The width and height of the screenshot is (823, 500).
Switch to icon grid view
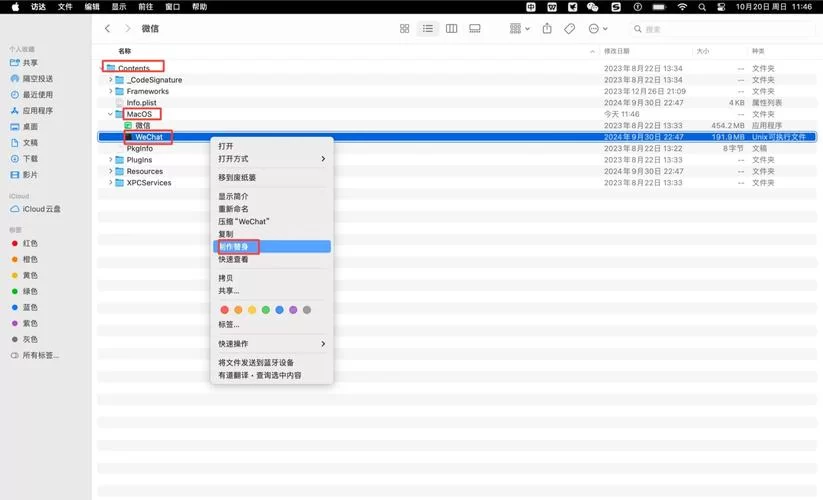coord(404,29)
